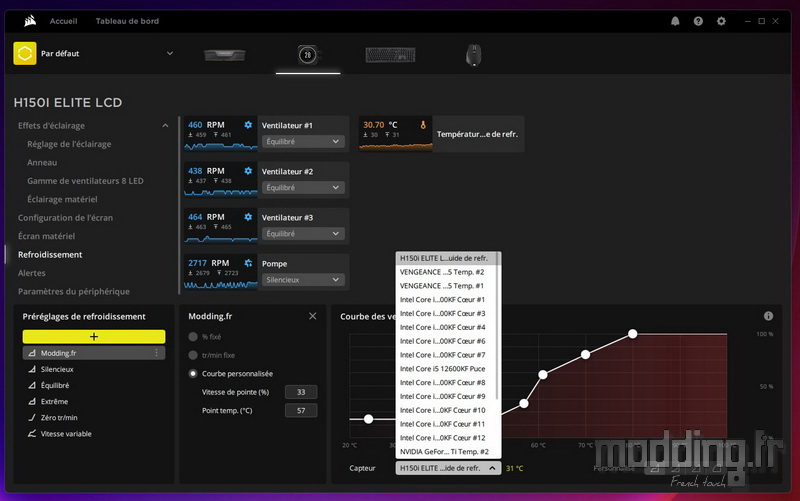The image size is (800, 501).
Task: Open gear settings for Ventilateur #2
Action: (248, 170)
